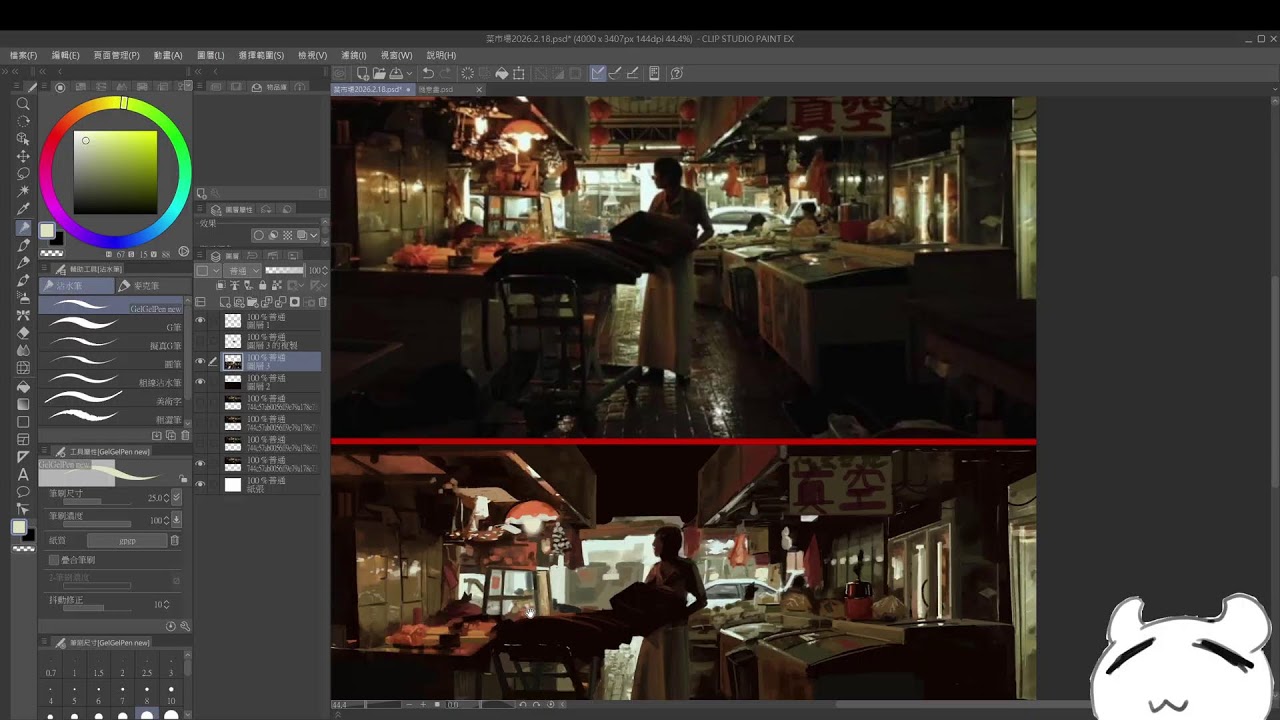Hide layer 圖層 2

coord(200,382)
